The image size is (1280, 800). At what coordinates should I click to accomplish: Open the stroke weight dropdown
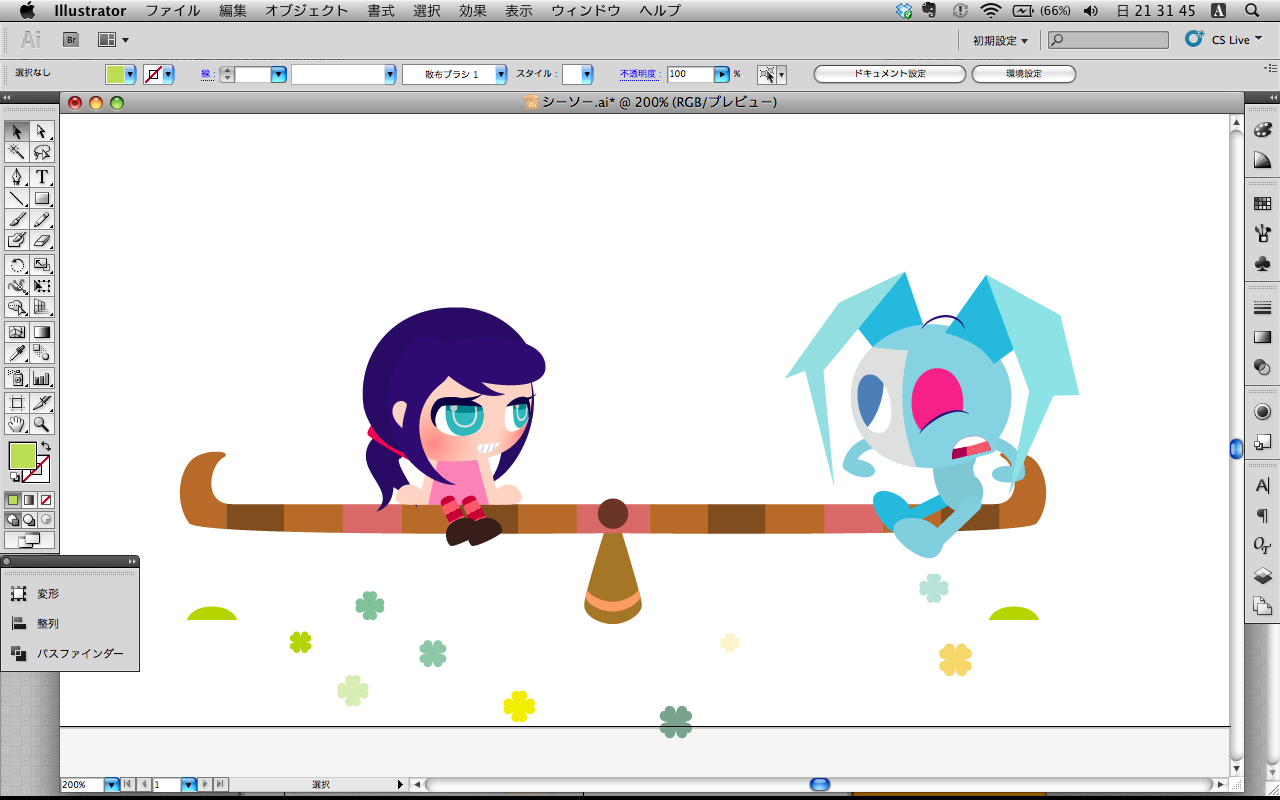pyautogui.click(x=278, y=74)
